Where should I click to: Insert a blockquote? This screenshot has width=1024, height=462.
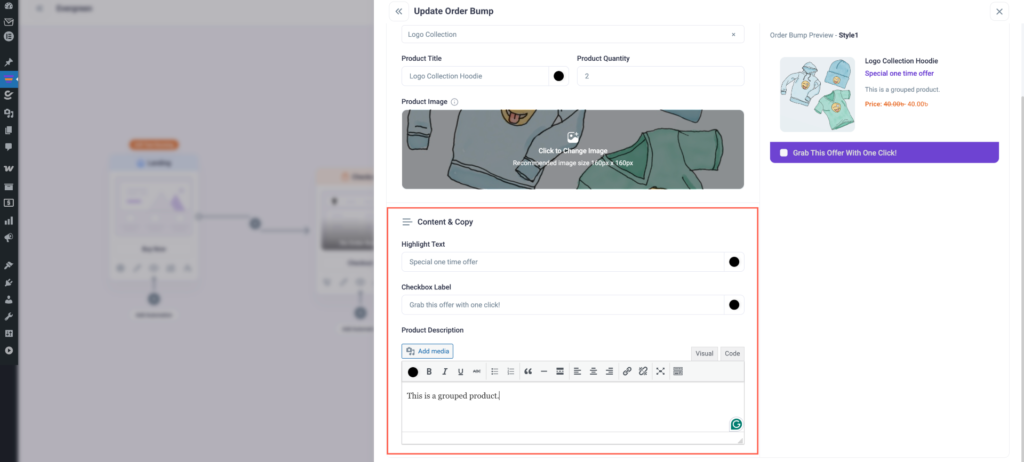(528, 371)
